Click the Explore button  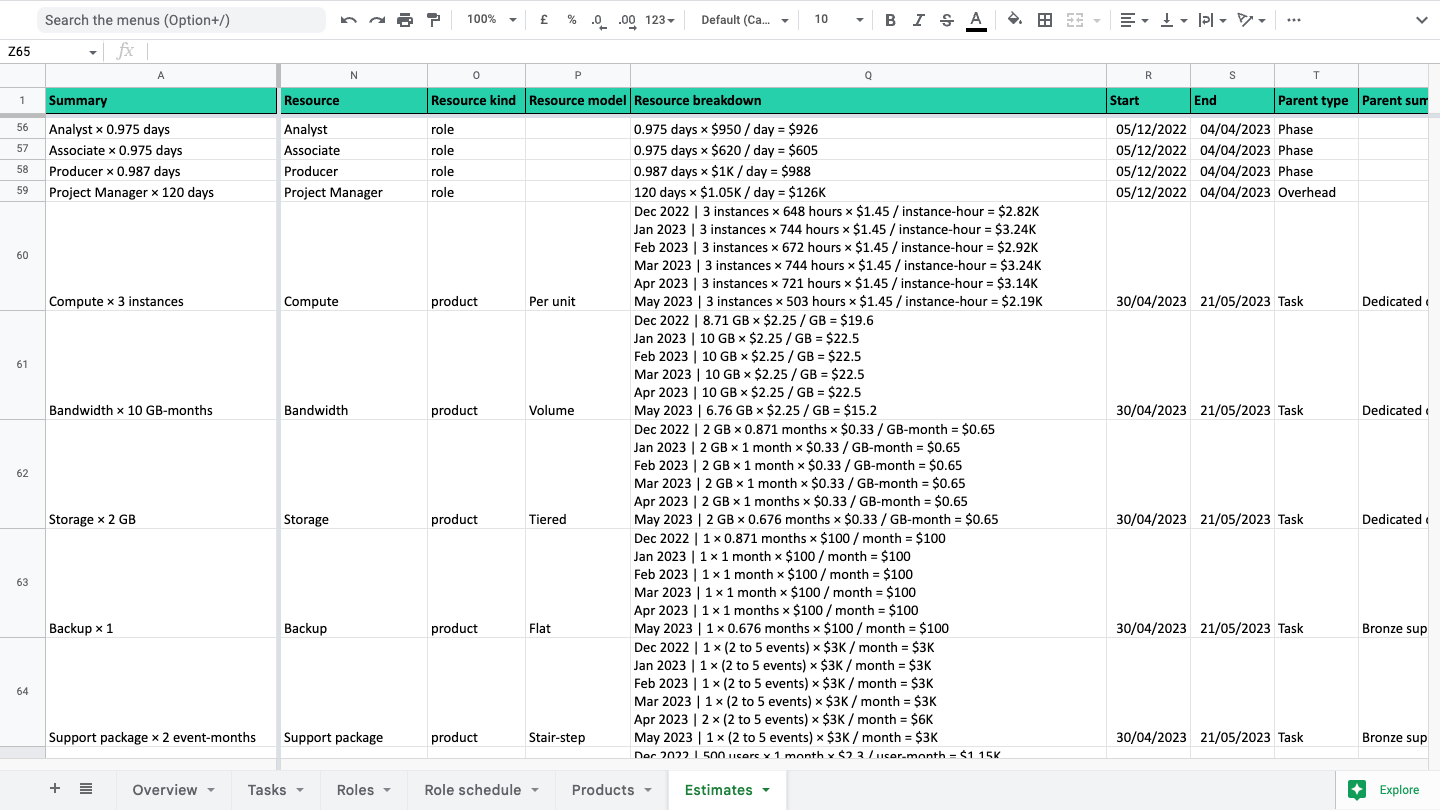1386,790
